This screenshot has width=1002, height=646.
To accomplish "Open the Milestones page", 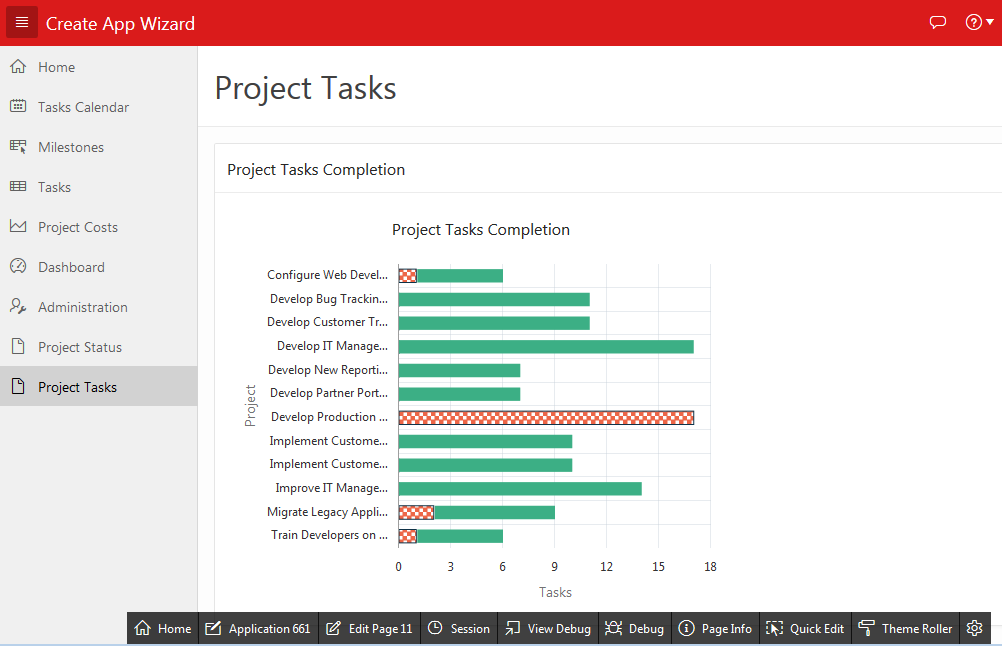I will pyautogui.click(x=98, y=147).
